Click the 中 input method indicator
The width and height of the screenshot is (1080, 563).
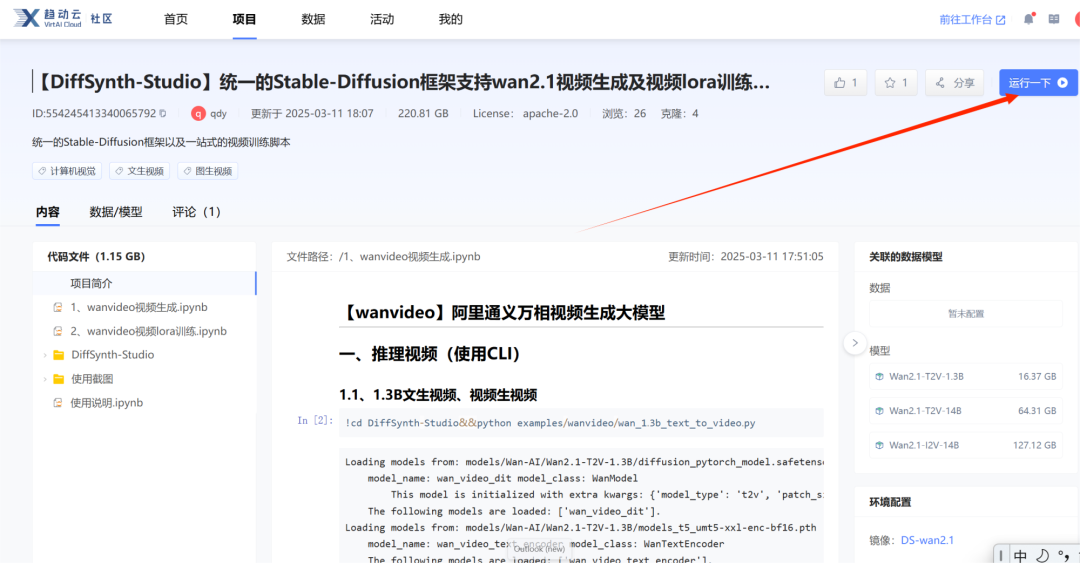[x=1020, y=555]
